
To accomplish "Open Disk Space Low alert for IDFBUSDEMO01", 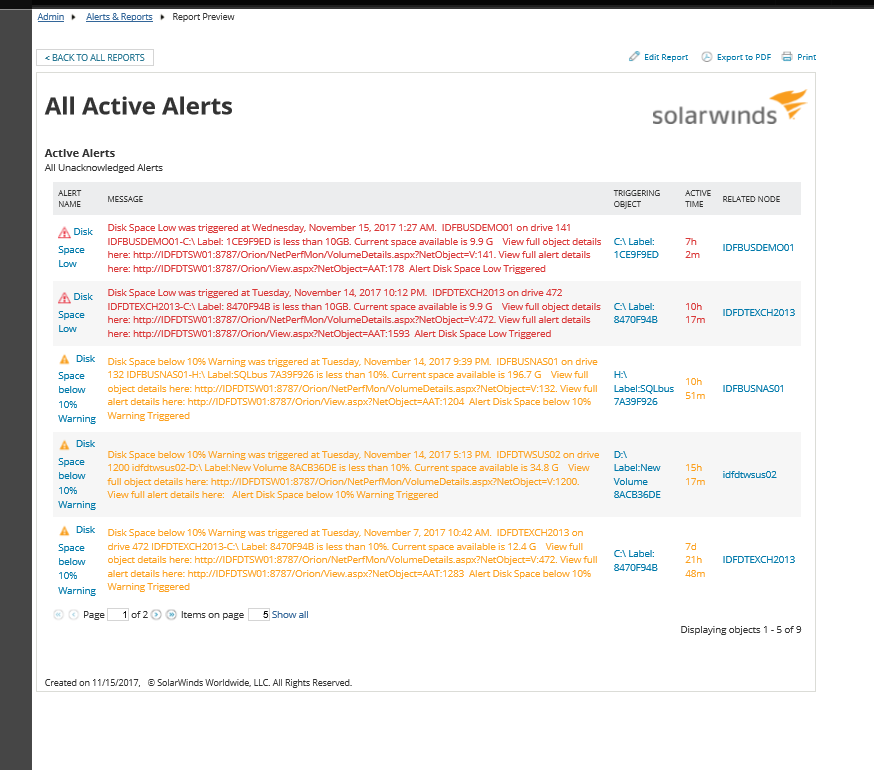I will (x=76, y=248).
